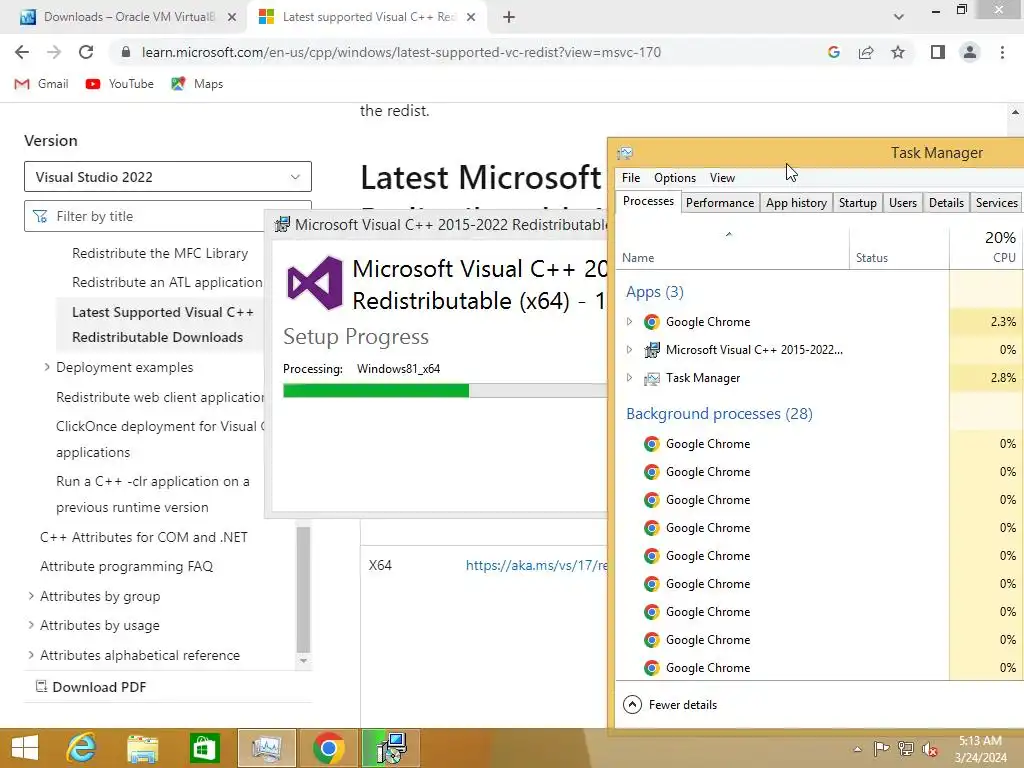Click the address bar URL
Screen dimensions: 1024x768
pyautogui.click(x=401, y=52)
